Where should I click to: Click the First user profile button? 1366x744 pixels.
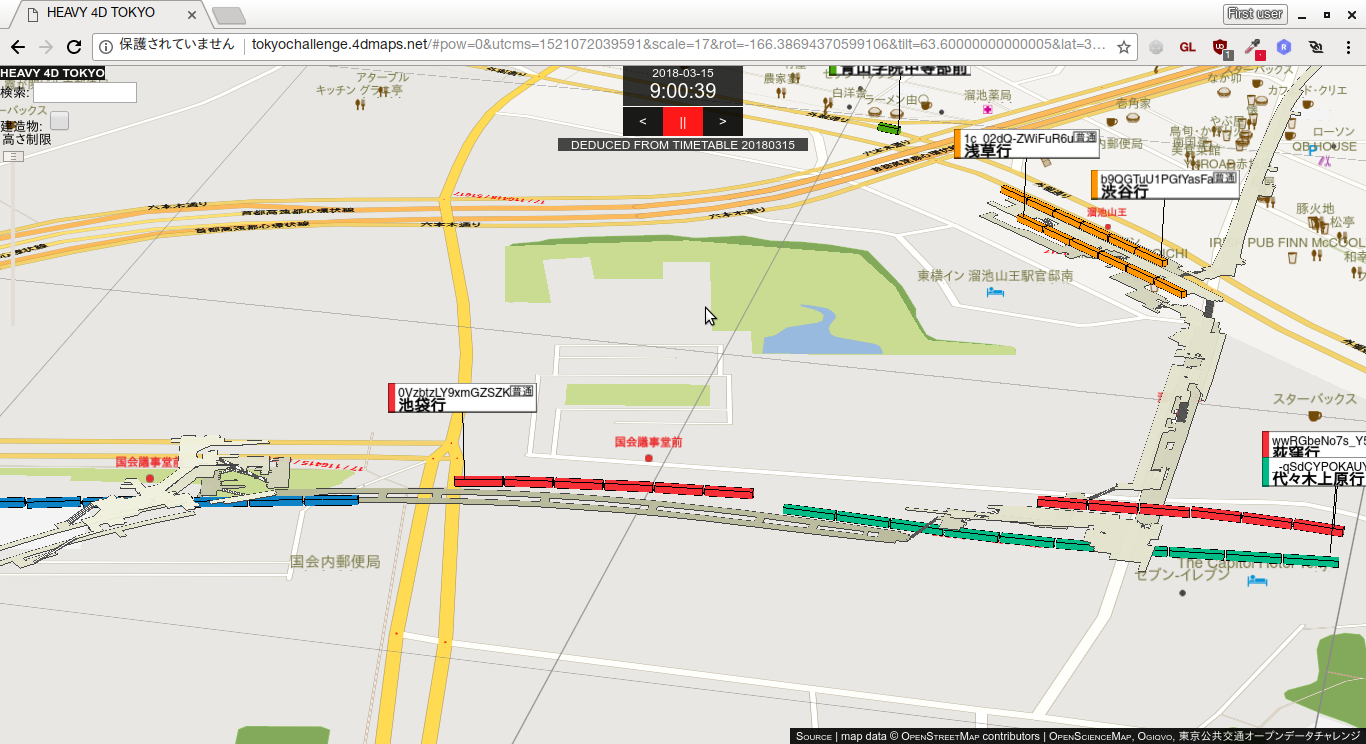click(x=1255, y=13)
